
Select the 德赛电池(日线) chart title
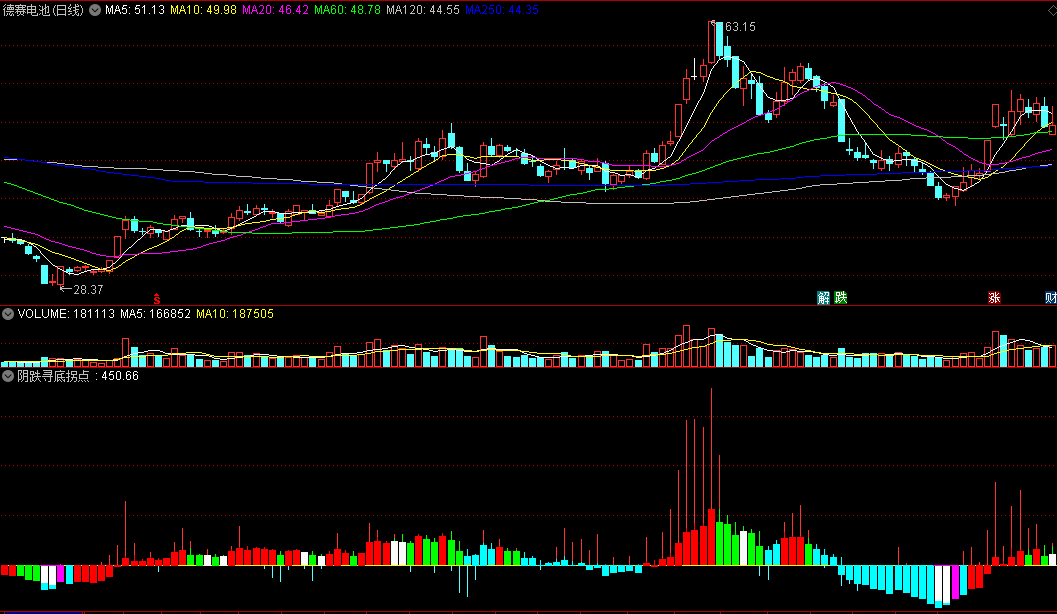[43, 10]
